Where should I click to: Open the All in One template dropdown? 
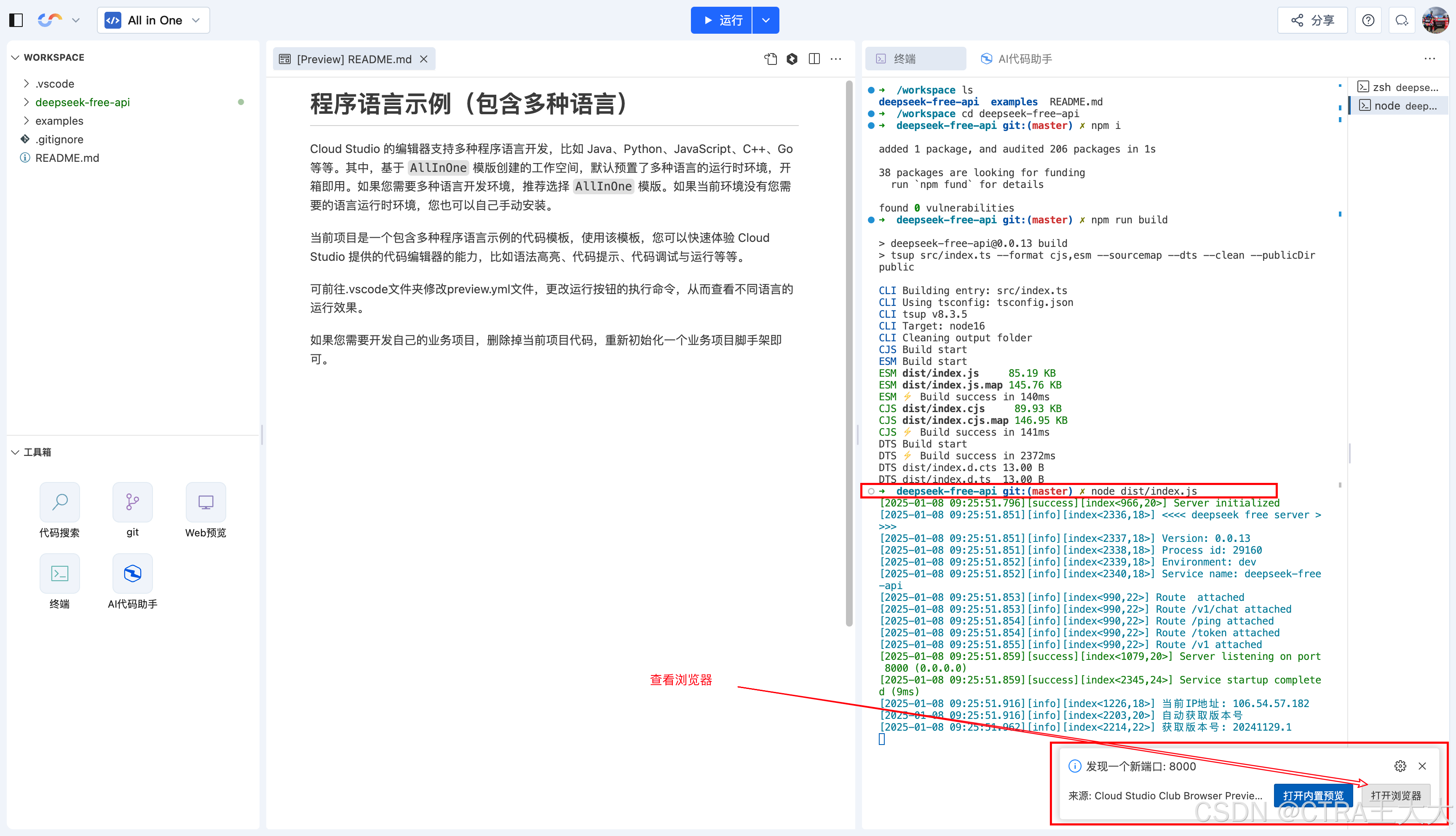153,20
